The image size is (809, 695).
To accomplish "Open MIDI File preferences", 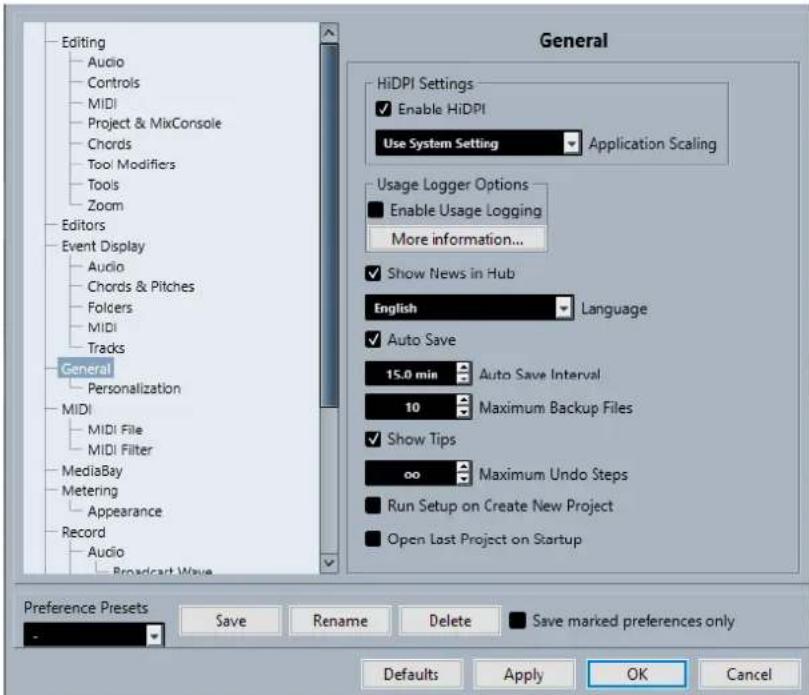I will 115,429.
